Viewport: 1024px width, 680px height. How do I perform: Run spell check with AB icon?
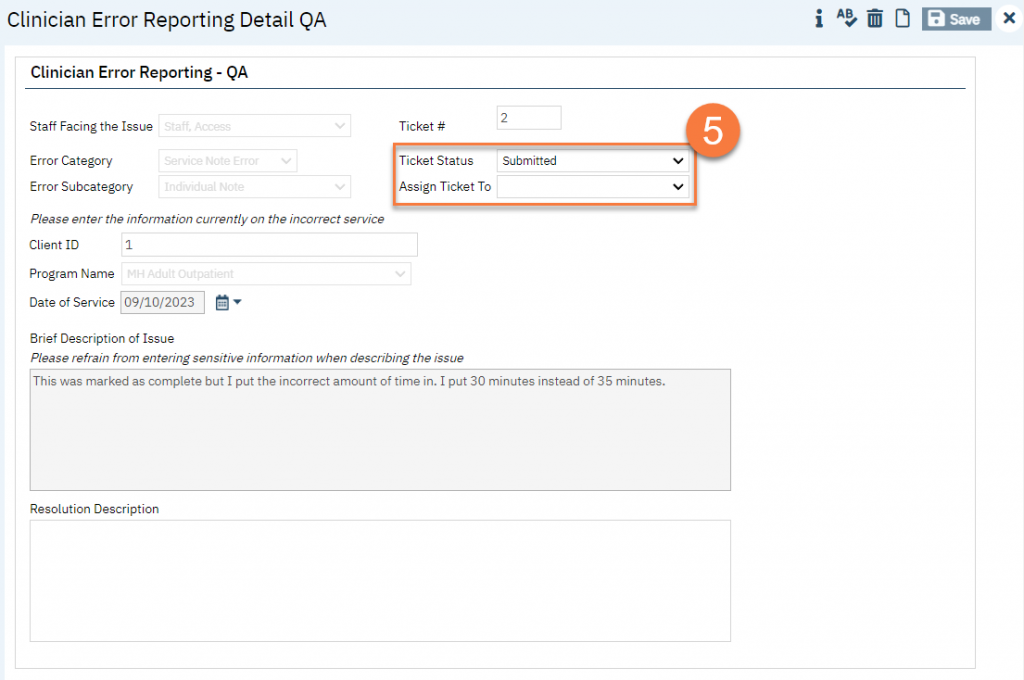tap(846, 19)
